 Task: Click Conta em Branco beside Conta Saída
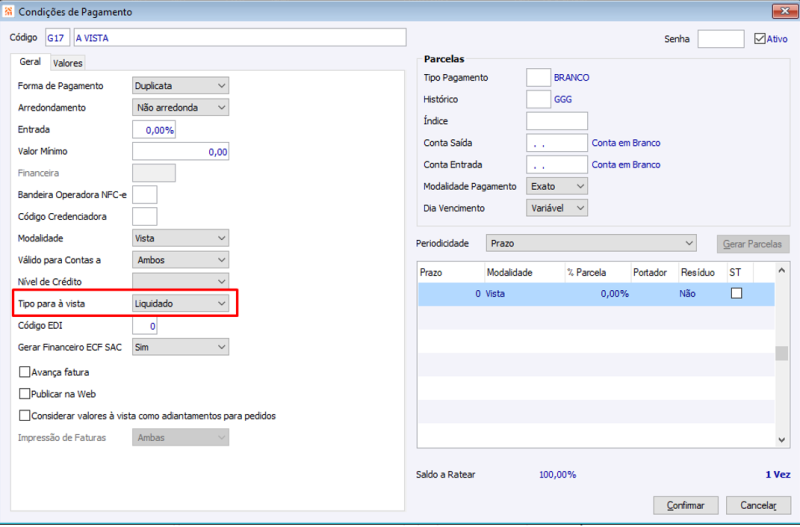pos(626,143)
